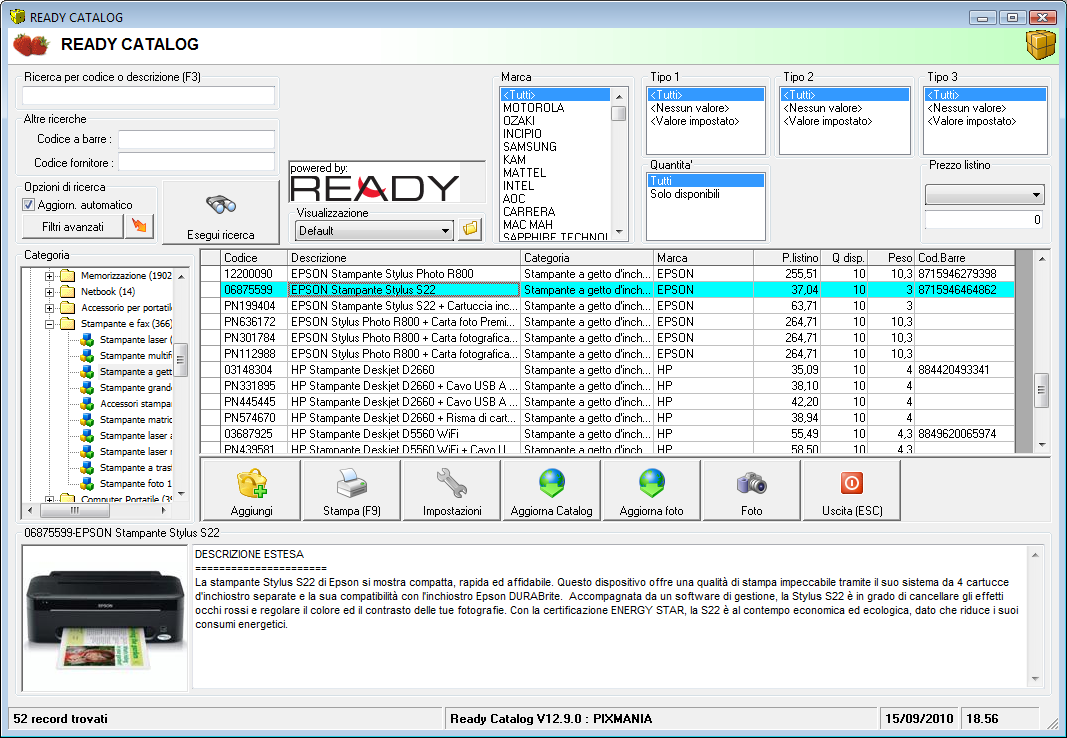Click the Stampante grand category icon

coord(87,388)
